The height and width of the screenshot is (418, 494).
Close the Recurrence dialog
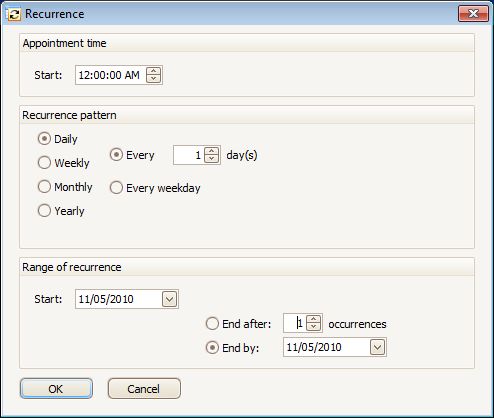pos(473,14)
